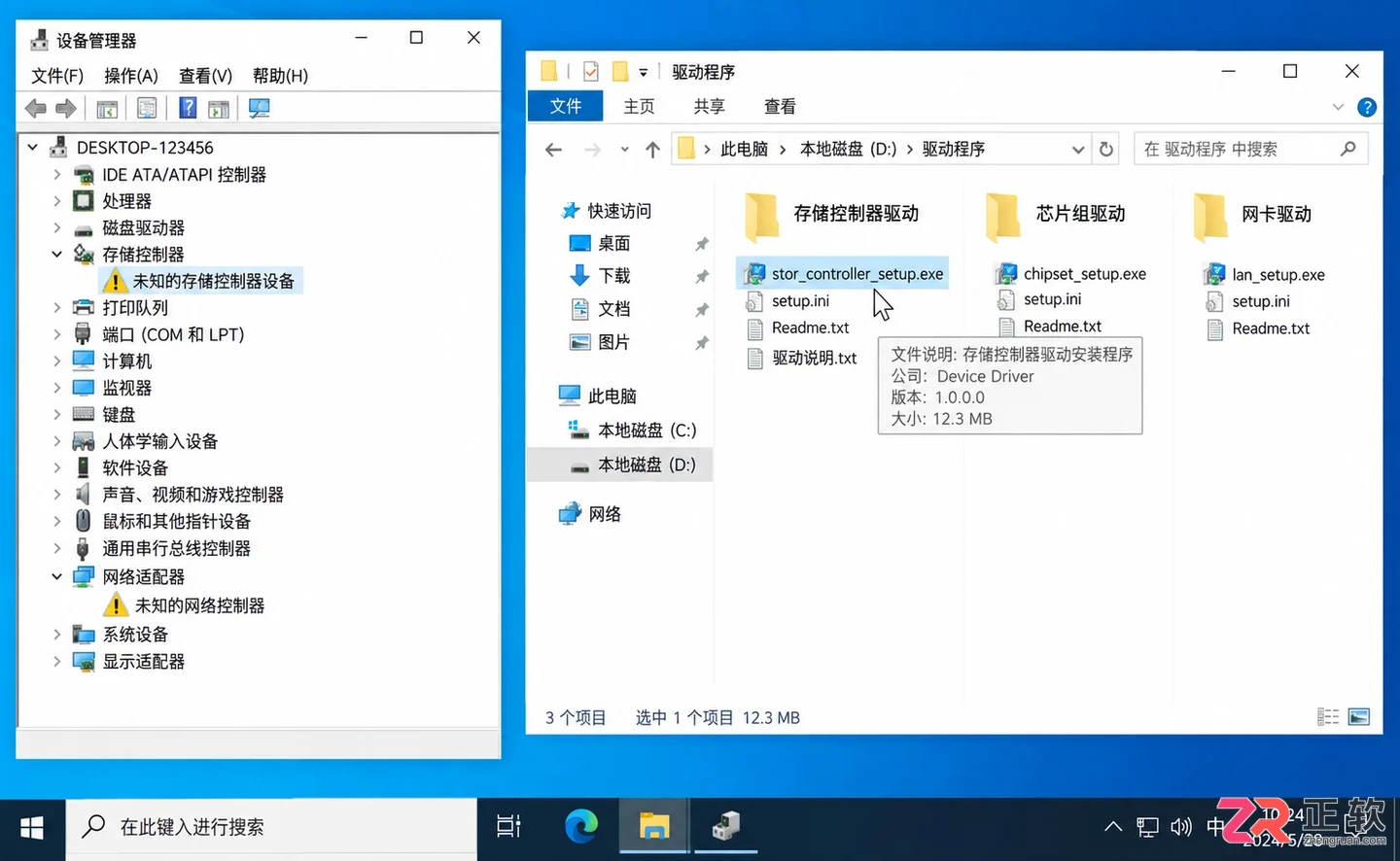
Task: Open the 文件 tab in File Explorer
Action: click(x=565, y=107)
